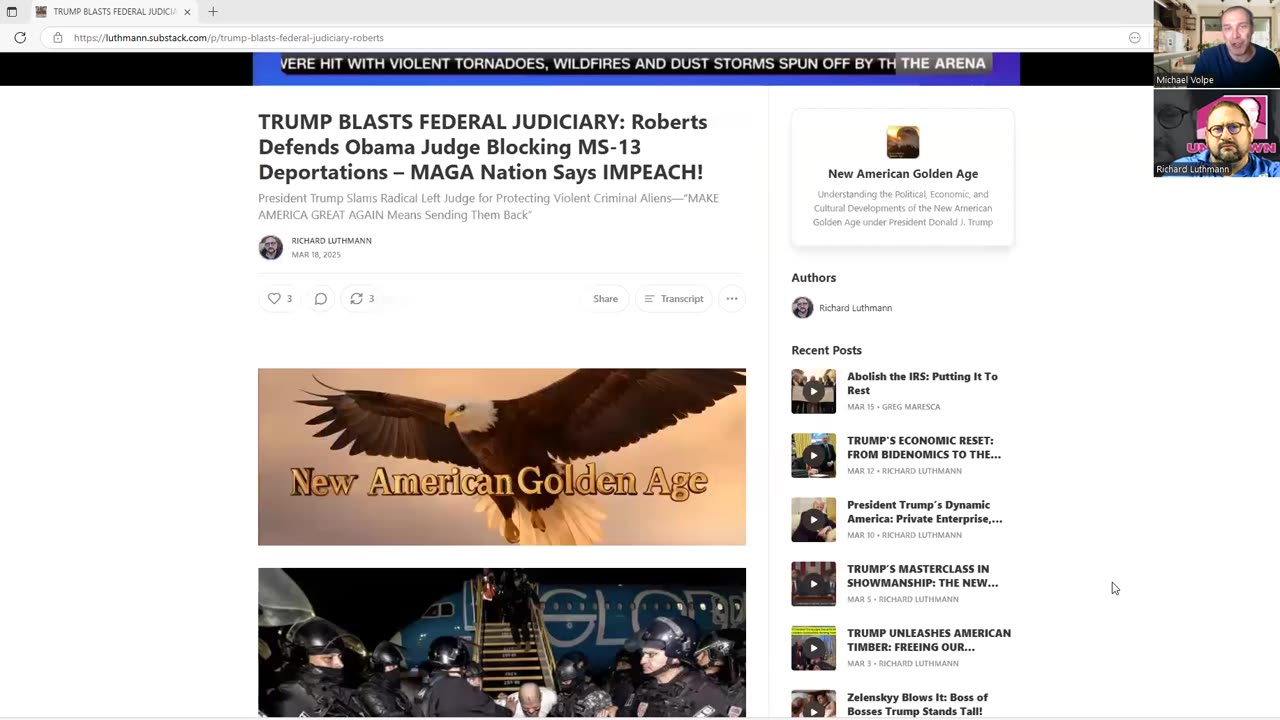Open the post more options menu
The width and height of the screenshot is (1280, 720).
pos(732,299)
